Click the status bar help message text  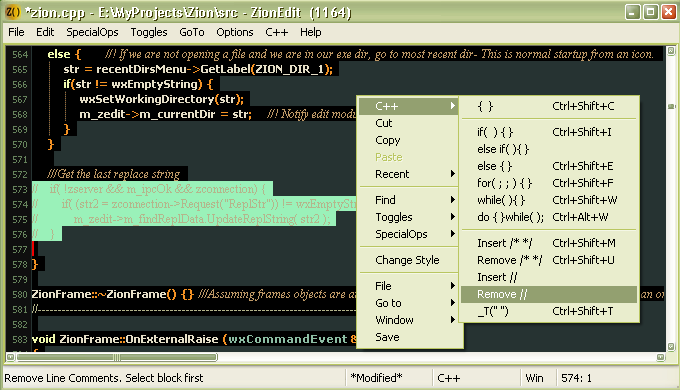[x=104, y=378]
